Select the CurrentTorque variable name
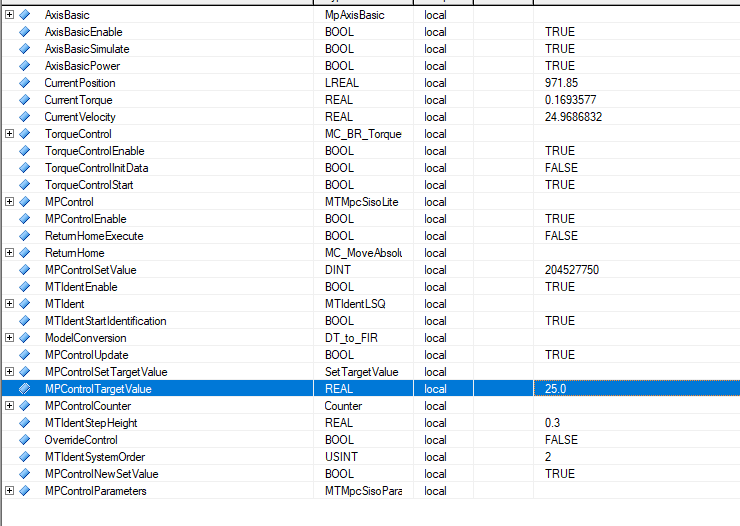Image resolution: width=740 pixels, height=526 pixels. [78, 100]
